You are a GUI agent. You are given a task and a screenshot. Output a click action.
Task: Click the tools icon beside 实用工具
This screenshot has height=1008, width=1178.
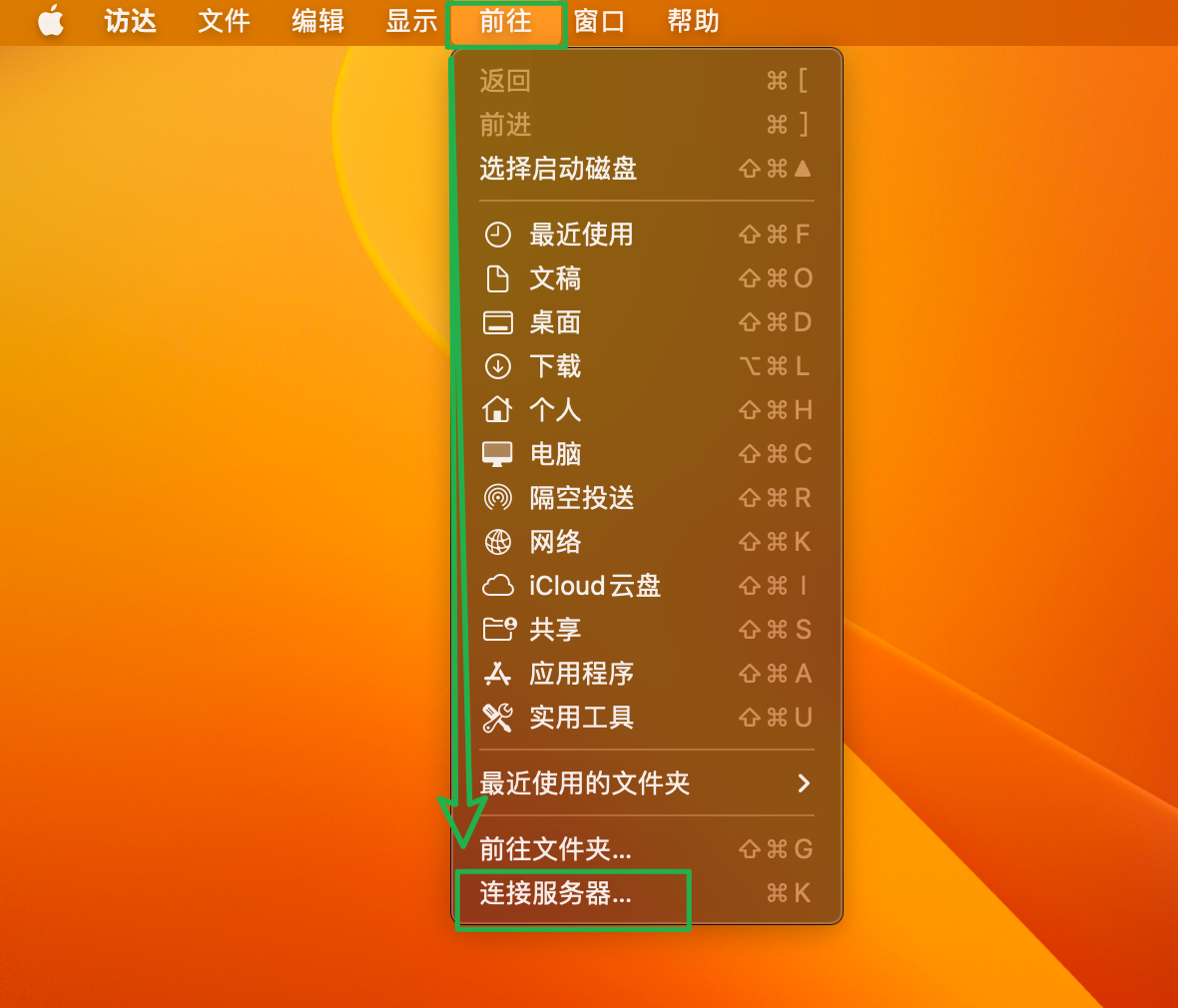click(497, 718)
